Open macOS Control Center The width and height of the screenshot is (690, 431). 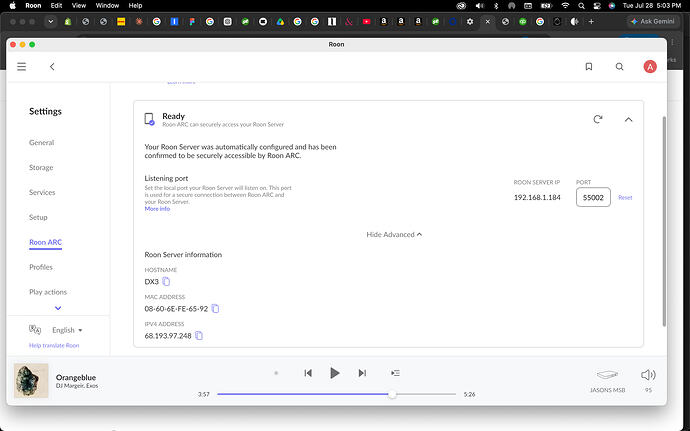pos(597,6)
